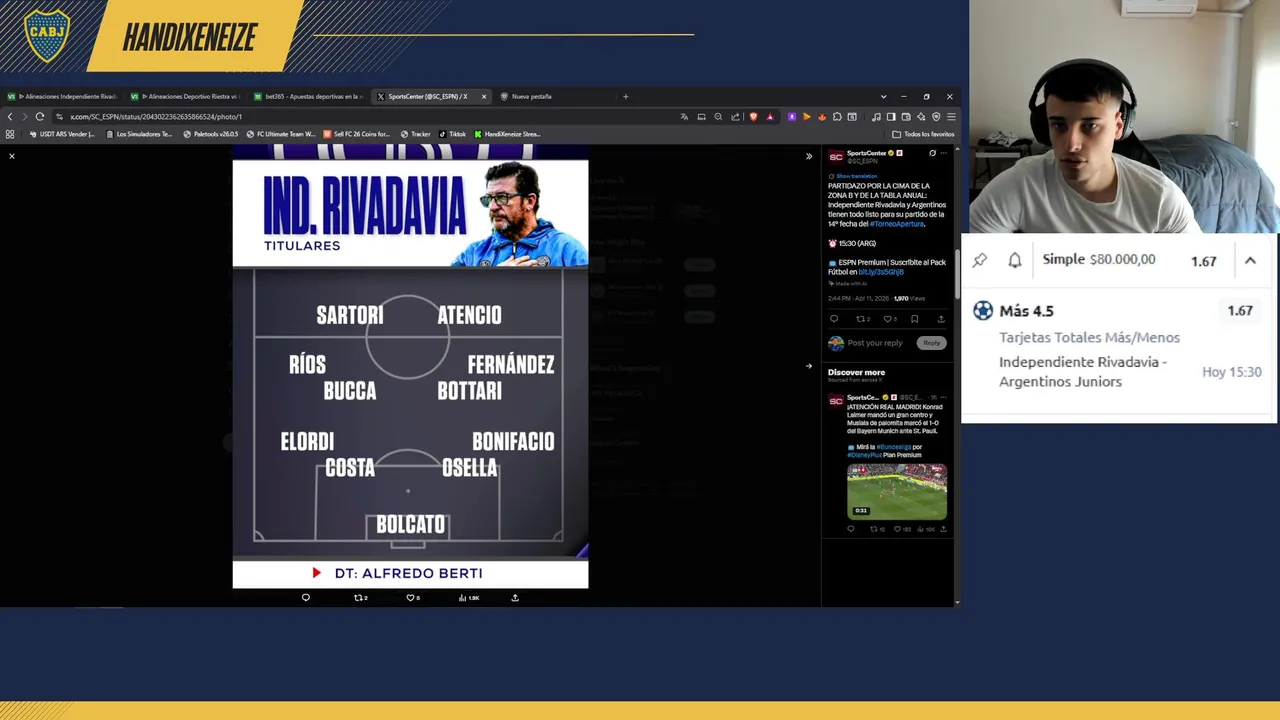This screenshot has width=1280, height=720.
Task: Click the Simple $80.000,00 stake label
Action: pyautogui.click(x=1099, y=259)
